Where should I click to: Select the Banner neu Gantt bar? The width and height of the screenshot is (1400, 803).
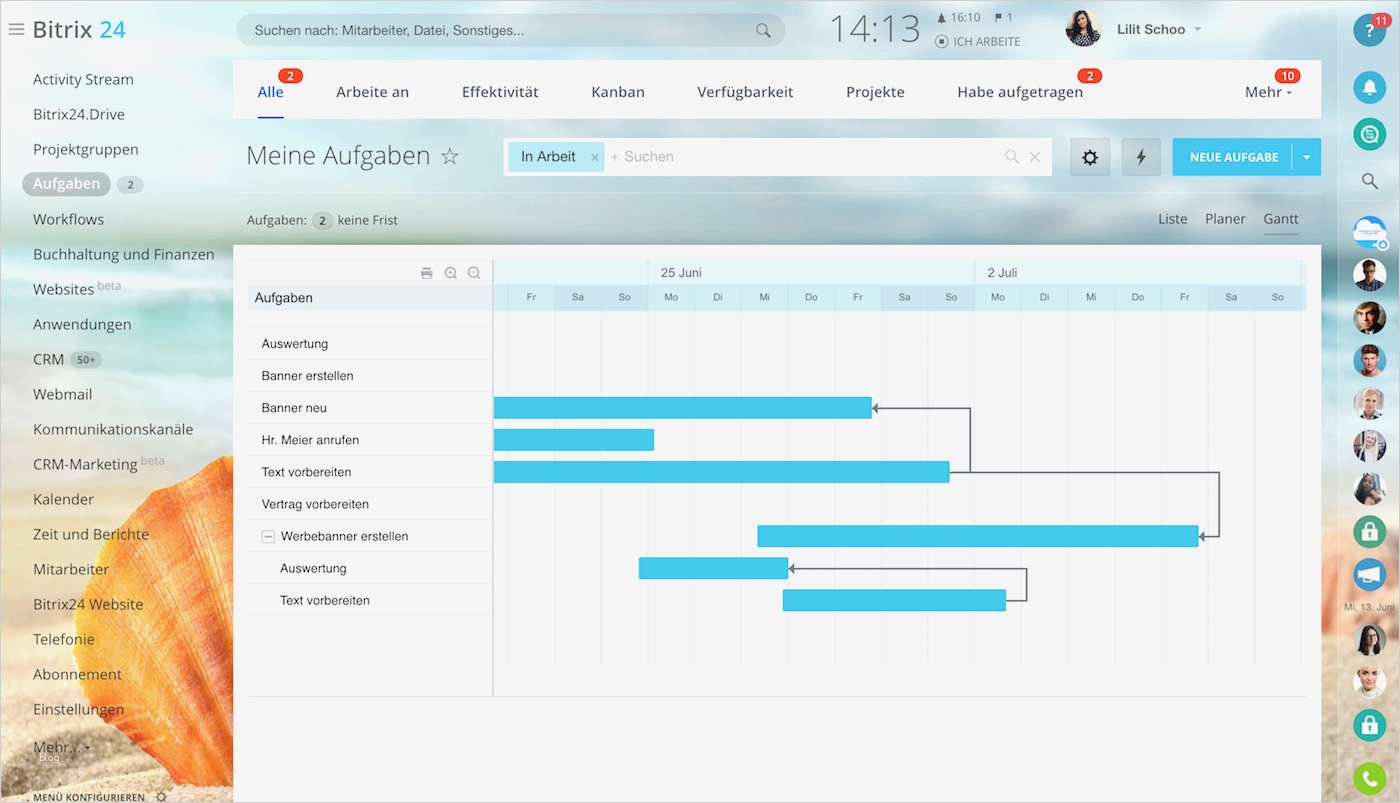point(683,408)
